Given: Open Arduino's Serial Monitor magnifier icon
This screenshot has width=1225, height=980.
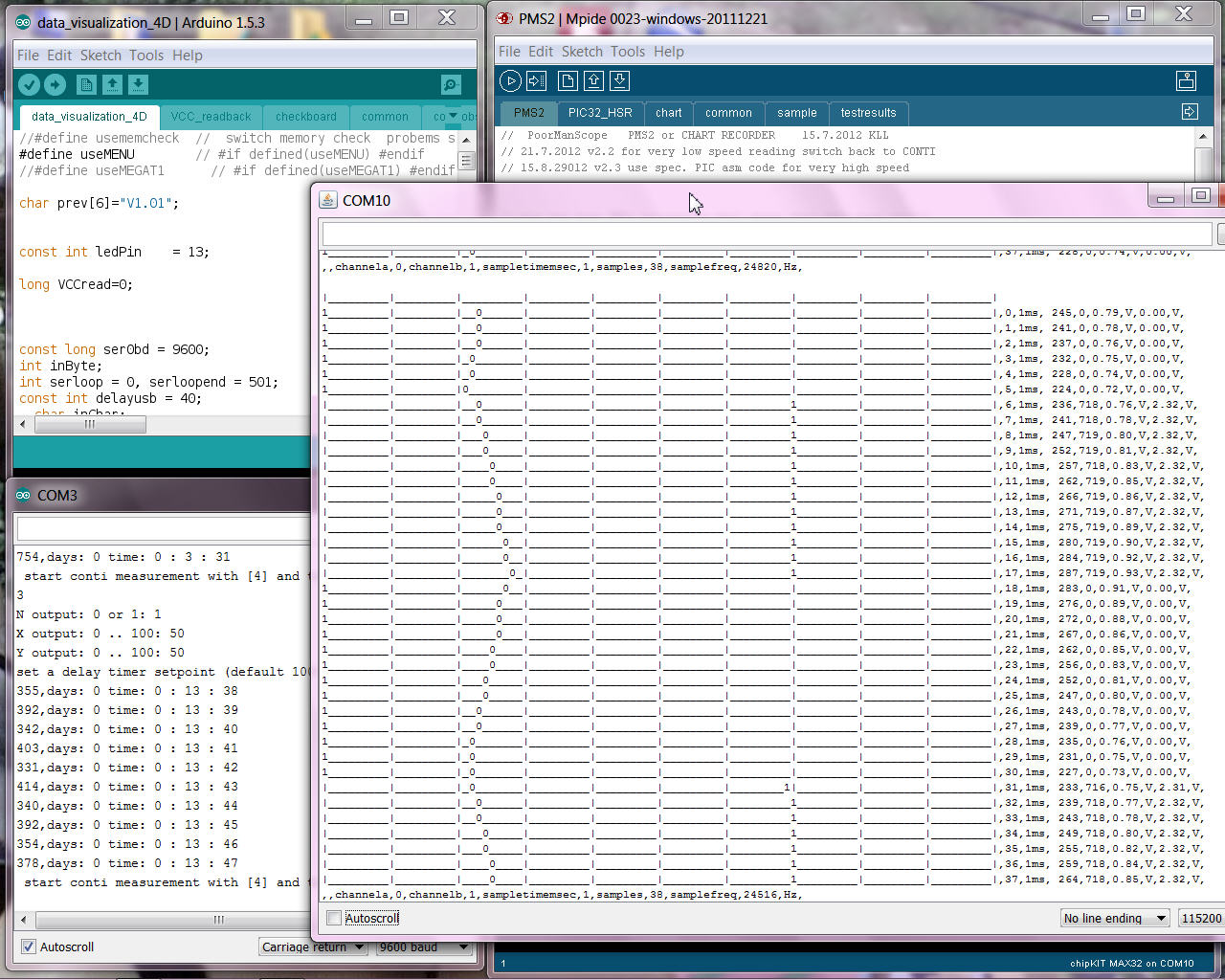Looking at the screenshot, I should [451, 85].
